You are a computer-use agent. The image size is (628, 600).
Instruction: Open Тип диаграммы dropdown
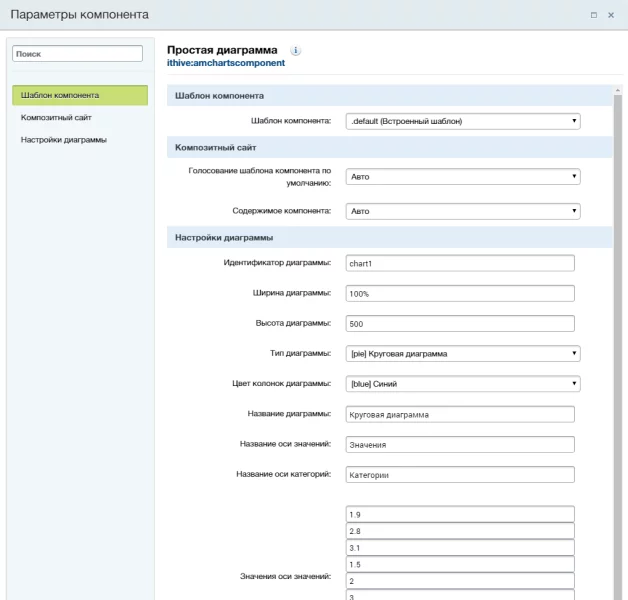coord(462,353)
